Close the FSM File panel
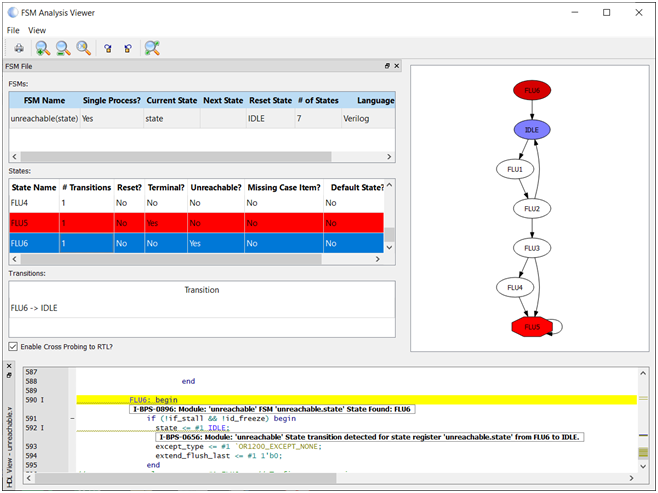 click(396, 66)
